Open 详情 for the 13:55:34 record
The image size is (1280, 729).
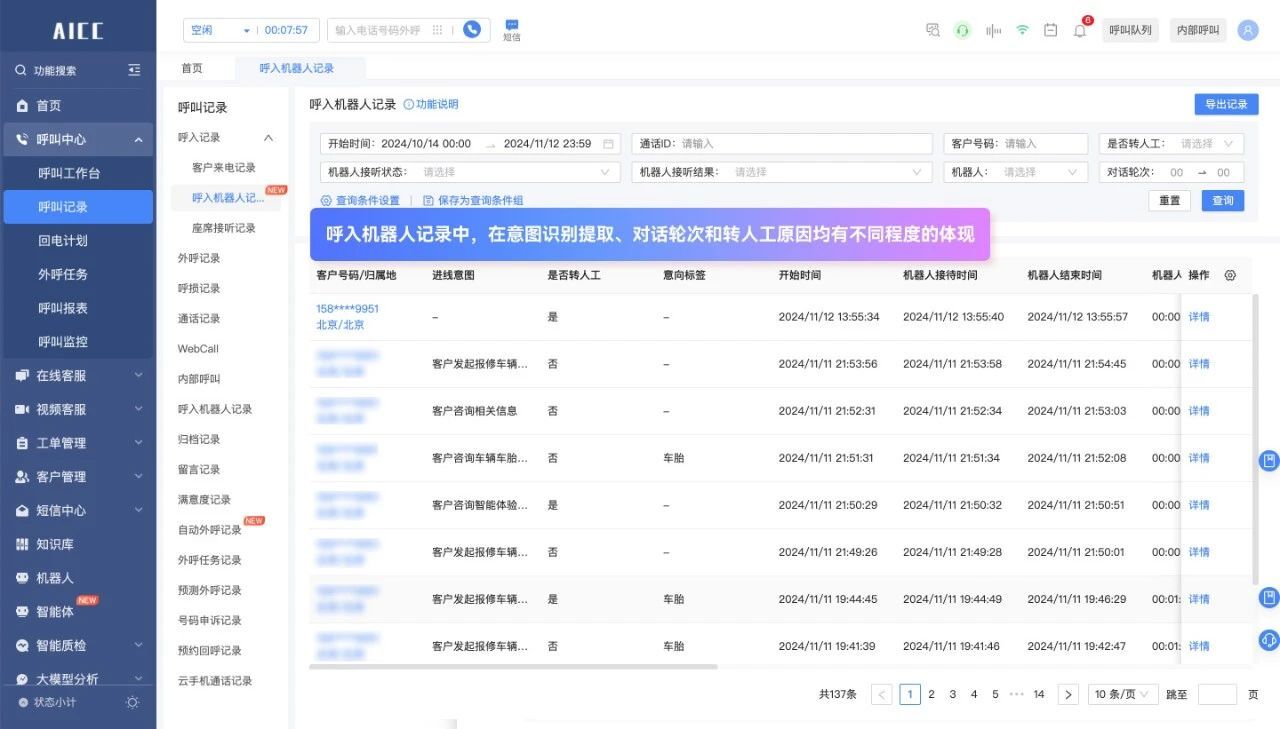[x=1199, y=317]
